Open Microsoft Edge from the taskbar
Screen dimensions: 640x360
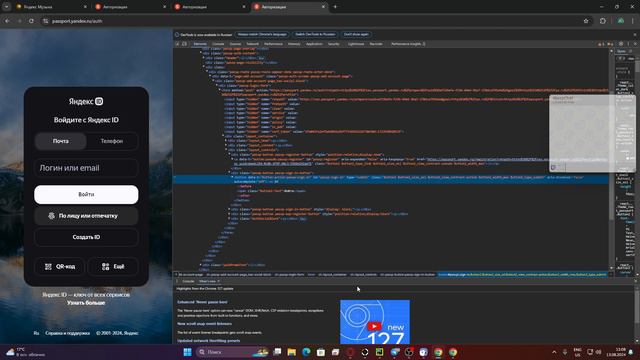tap(306, 352)
